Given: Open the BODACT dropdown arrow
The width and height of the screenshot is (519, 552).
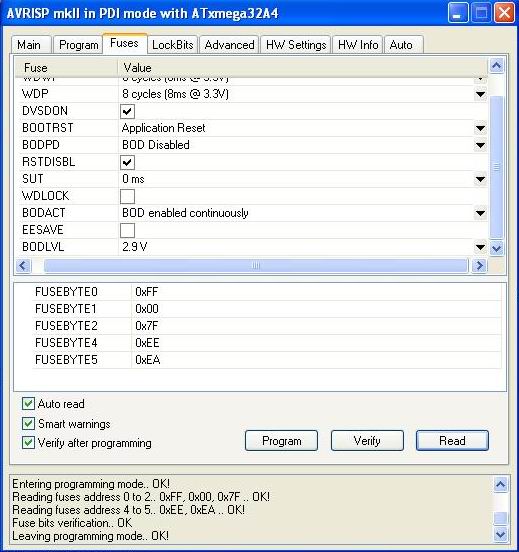Looking at the screenshot, I should pos(480,213).
